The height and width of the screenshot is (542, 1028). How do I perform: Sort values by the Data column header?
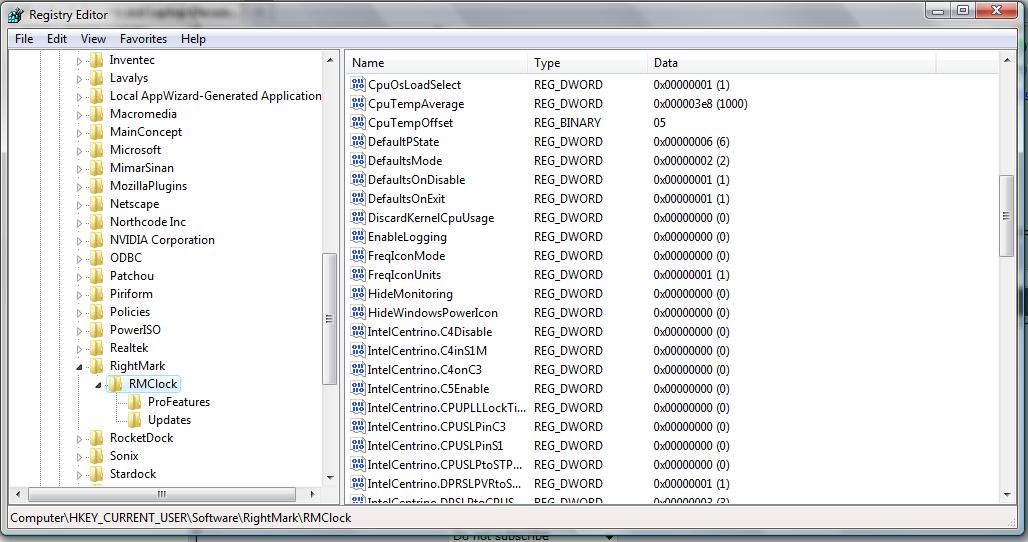(792, 63)
